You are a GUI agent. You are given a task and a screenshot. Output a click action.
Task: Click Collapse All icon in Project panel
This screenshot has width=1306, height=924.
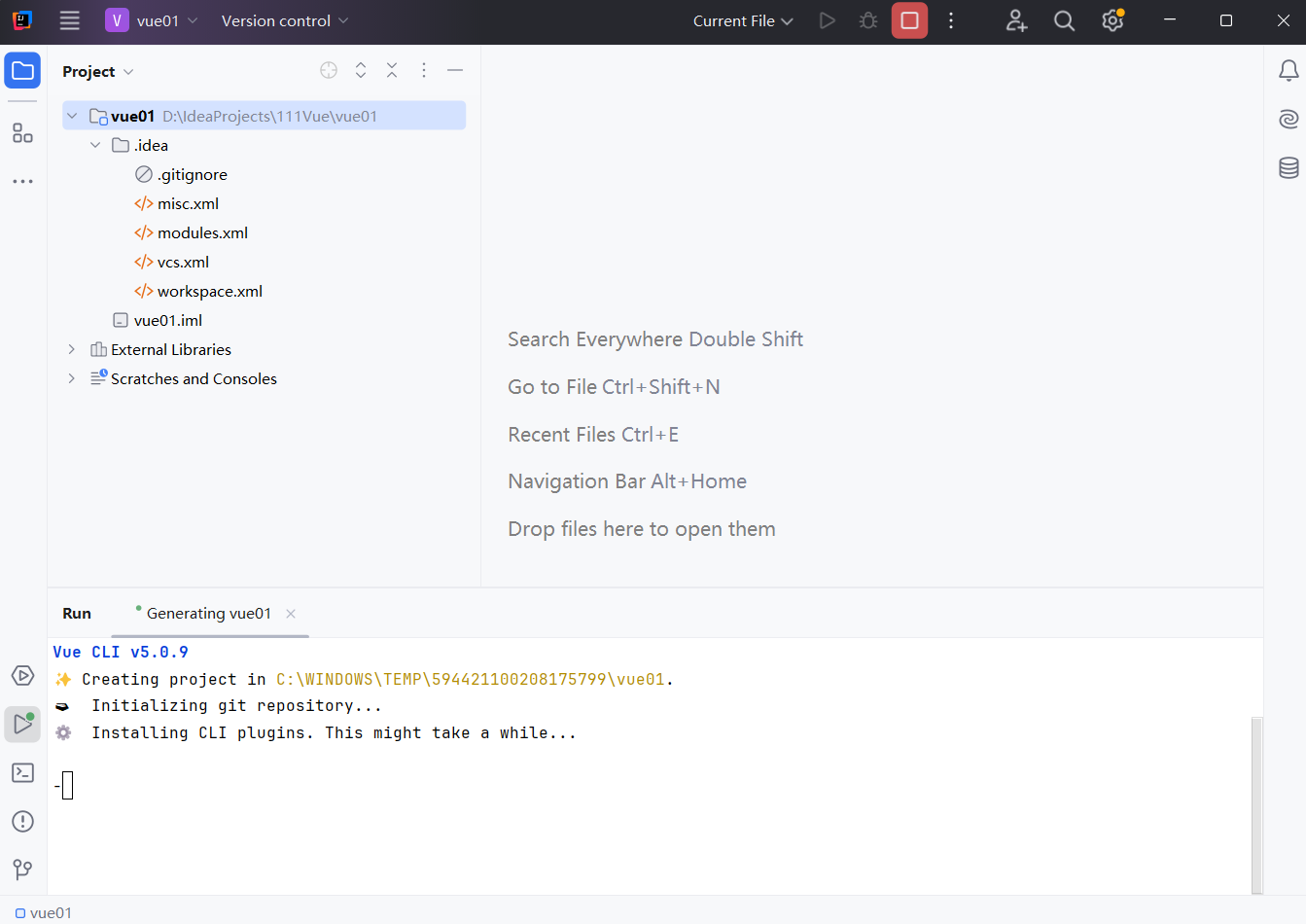(x=392, y=70)
